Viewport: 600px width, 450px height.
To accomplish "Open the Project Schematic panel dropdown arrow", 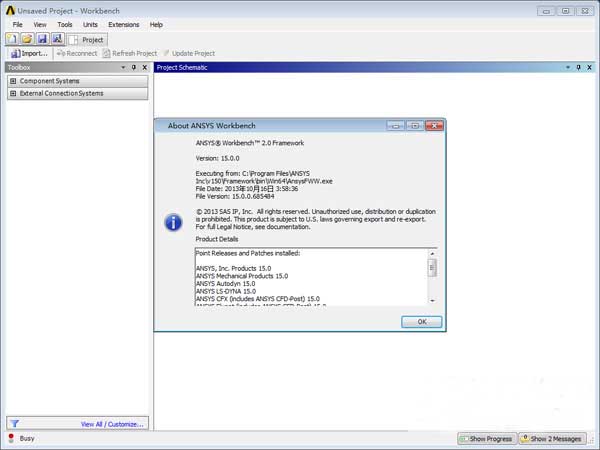I will point(568,67).
